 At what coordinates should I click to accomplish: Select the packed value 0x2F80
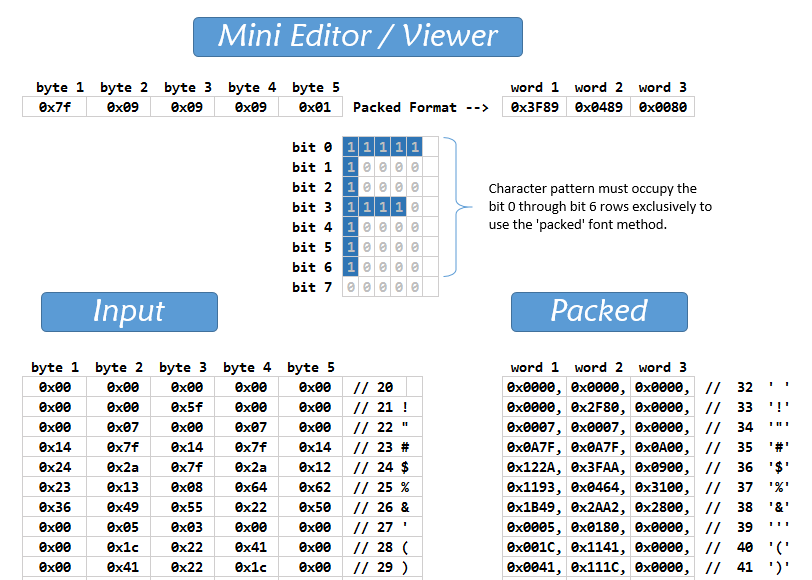[599, 407]
